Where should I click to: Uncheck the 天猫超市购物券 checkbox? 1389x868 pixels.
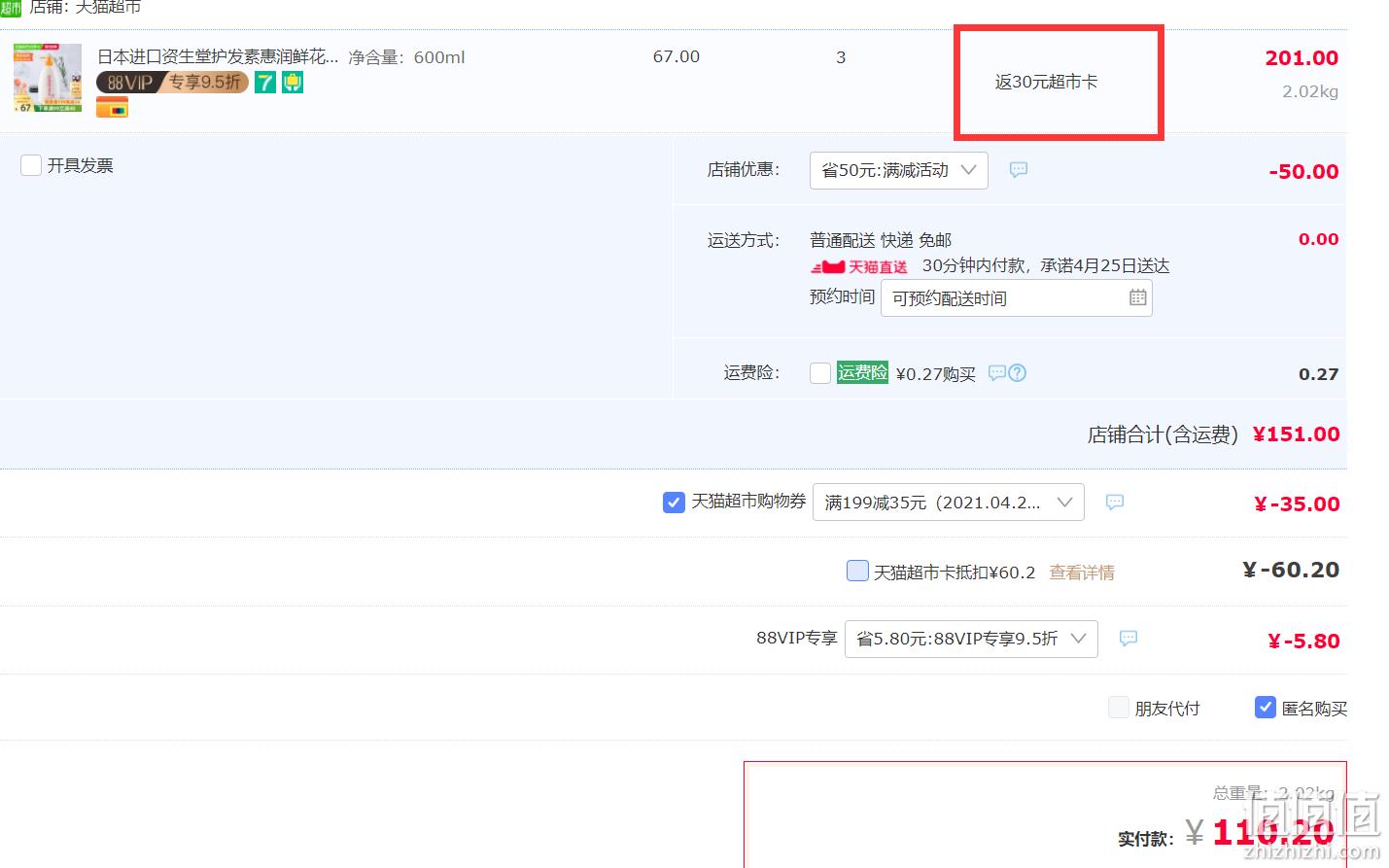[674, 503]
